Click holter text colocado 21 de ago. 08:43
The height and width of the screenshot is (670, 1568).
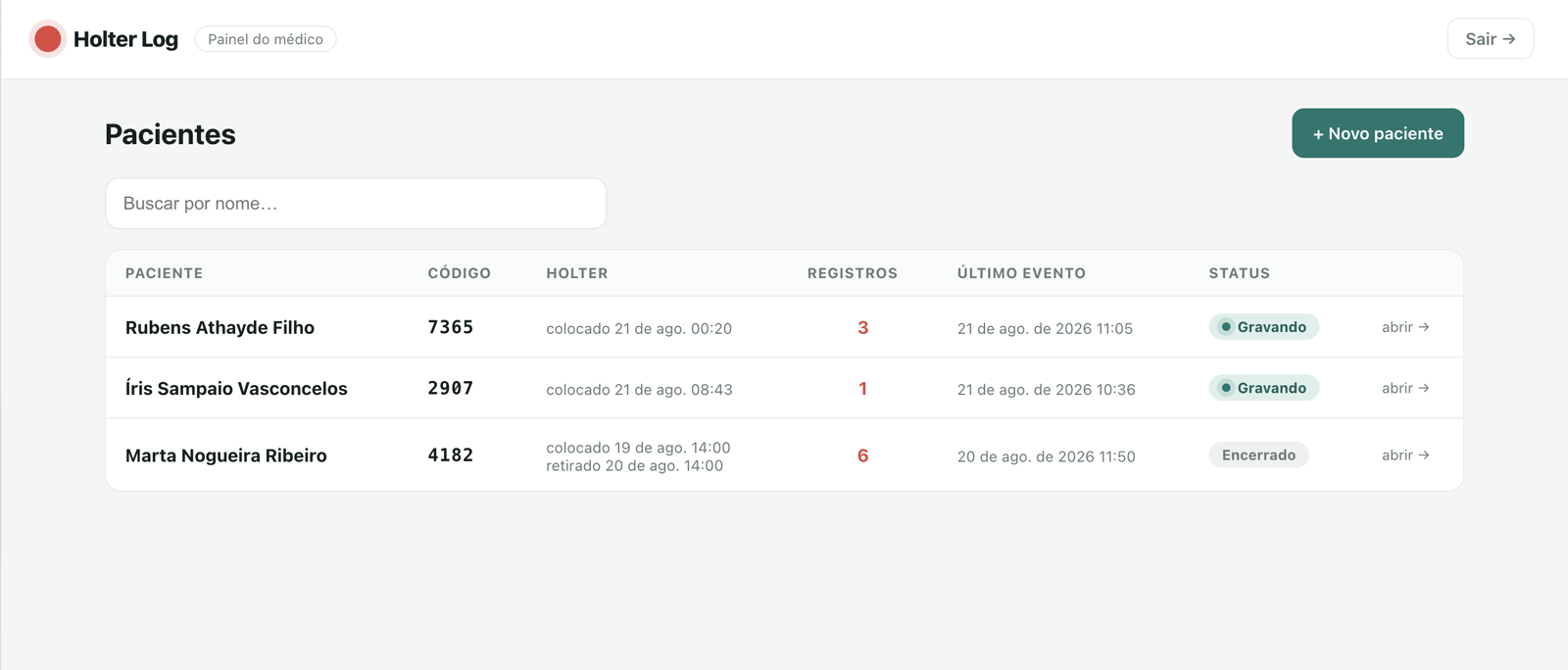point(639,389)
